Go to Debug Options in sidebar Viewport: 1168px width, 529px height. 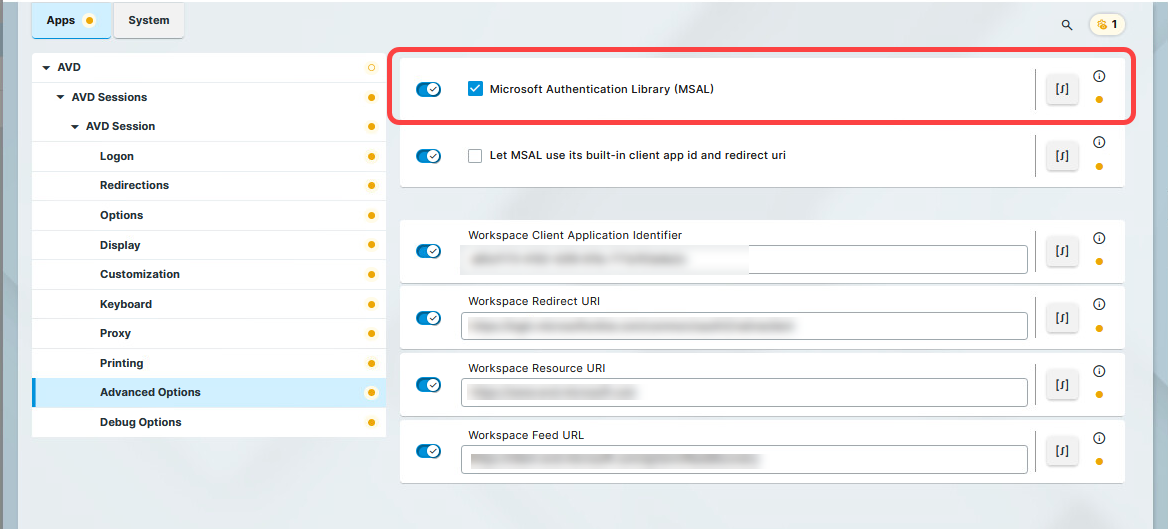point(140,422)
